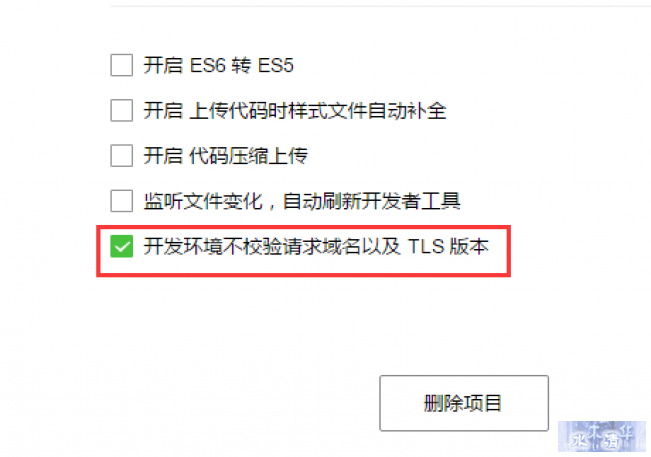Tick the 上传代码时样式文件自动补全 checkbox
This screenshot has height=457, width=651.
click(122, 110)
